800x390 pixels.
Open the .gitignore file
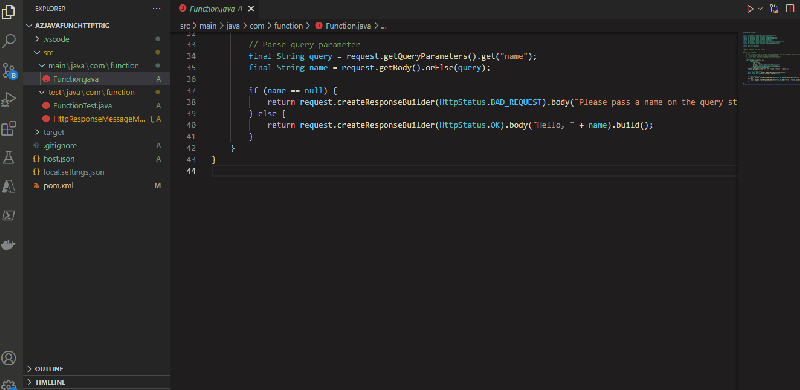click(x=60, y=145)
